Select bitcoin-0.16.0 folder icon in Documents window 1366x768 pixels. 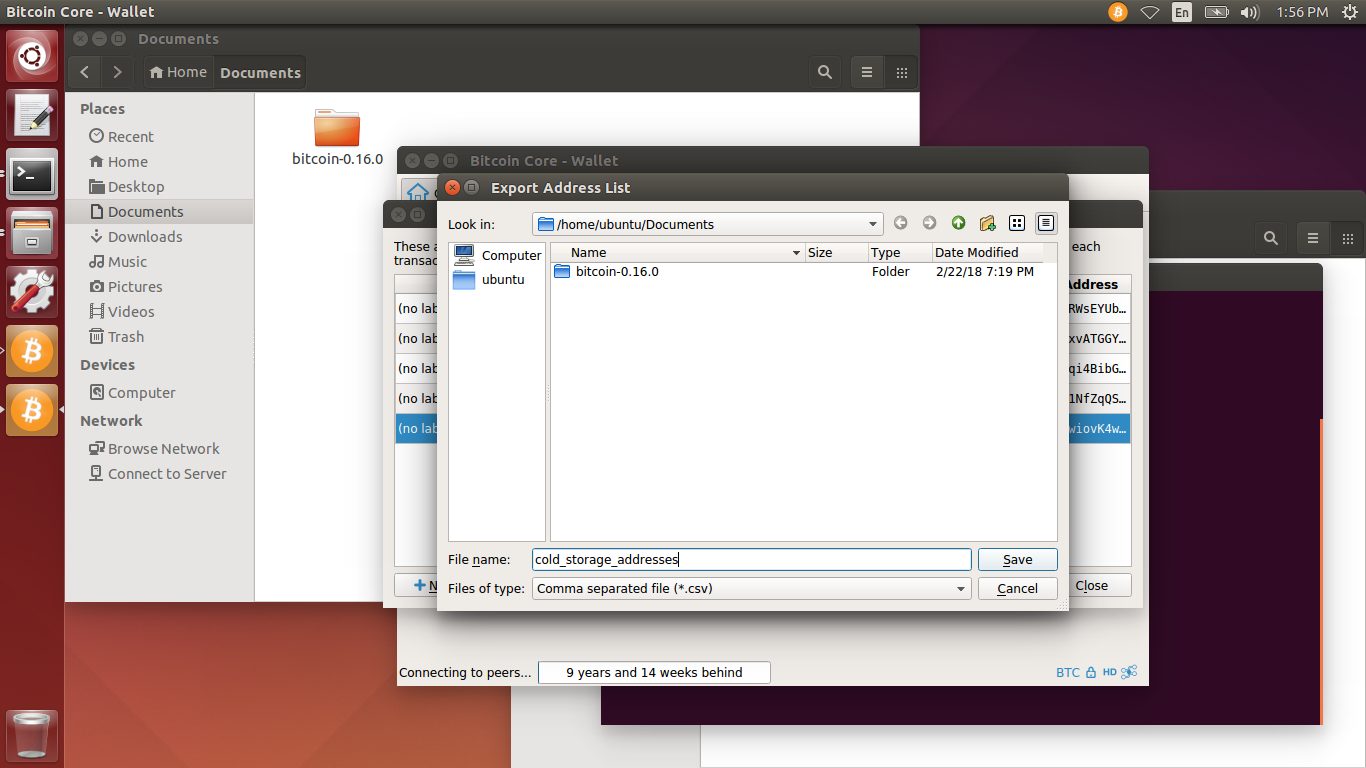click(x=337, y=128)
